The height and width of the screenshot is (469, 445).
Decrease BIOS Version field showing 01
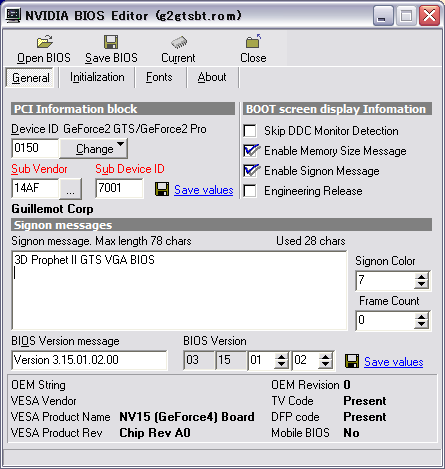pos(281,364)
